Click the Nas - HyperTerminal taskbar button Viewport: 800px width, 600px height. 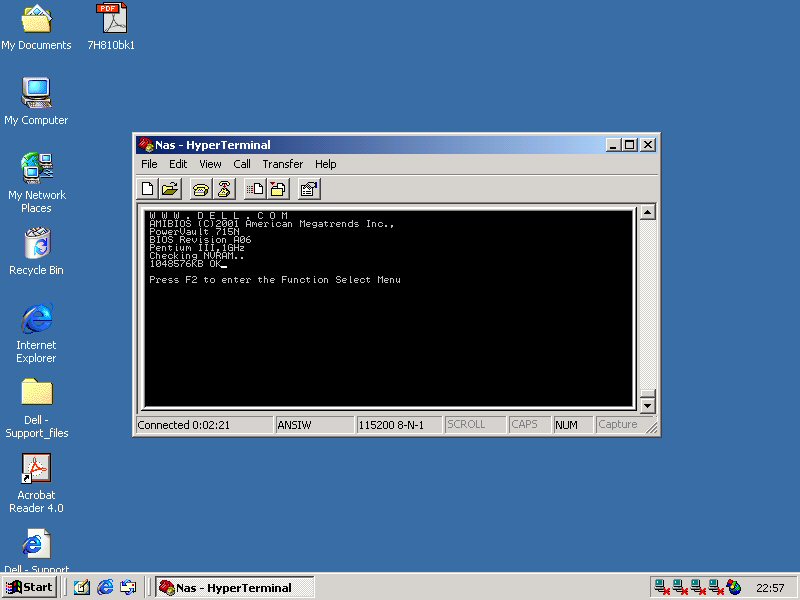(x=235, y=587)
